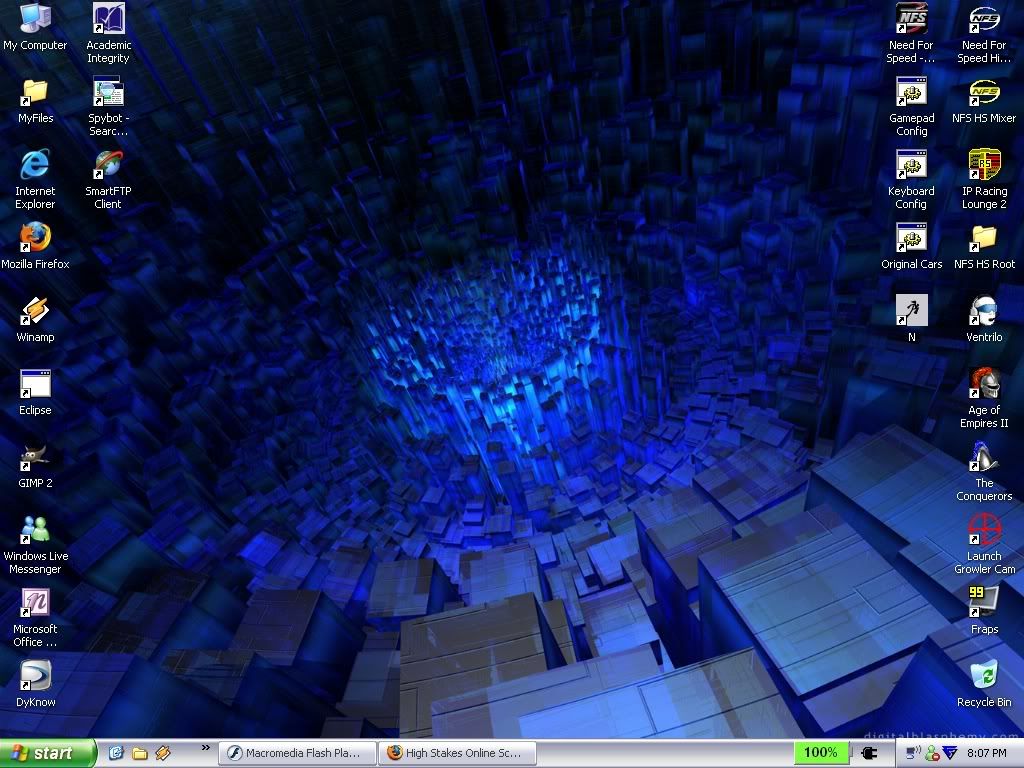
Task: Launch Winamp from the Quick Launch bar
Action: coord(163,753)
